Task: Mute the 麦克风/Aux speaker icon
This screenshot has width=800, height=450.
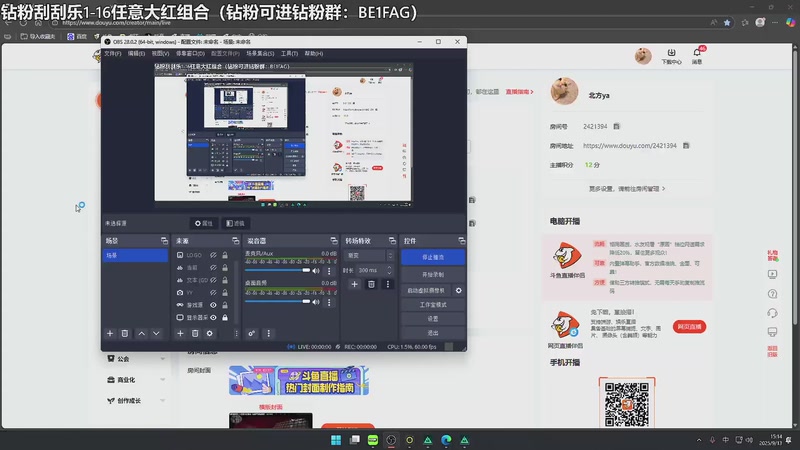Action: coord(316,271)
